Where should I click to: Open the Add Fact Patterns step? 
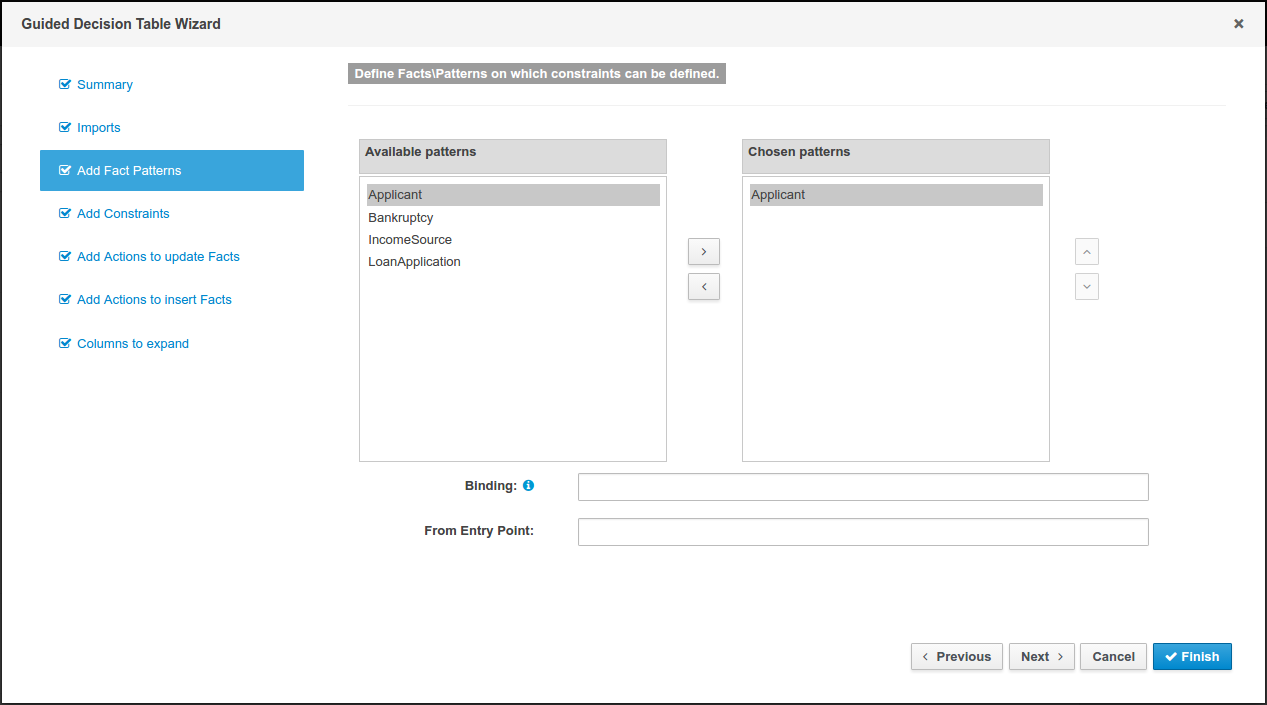[129, 171]
